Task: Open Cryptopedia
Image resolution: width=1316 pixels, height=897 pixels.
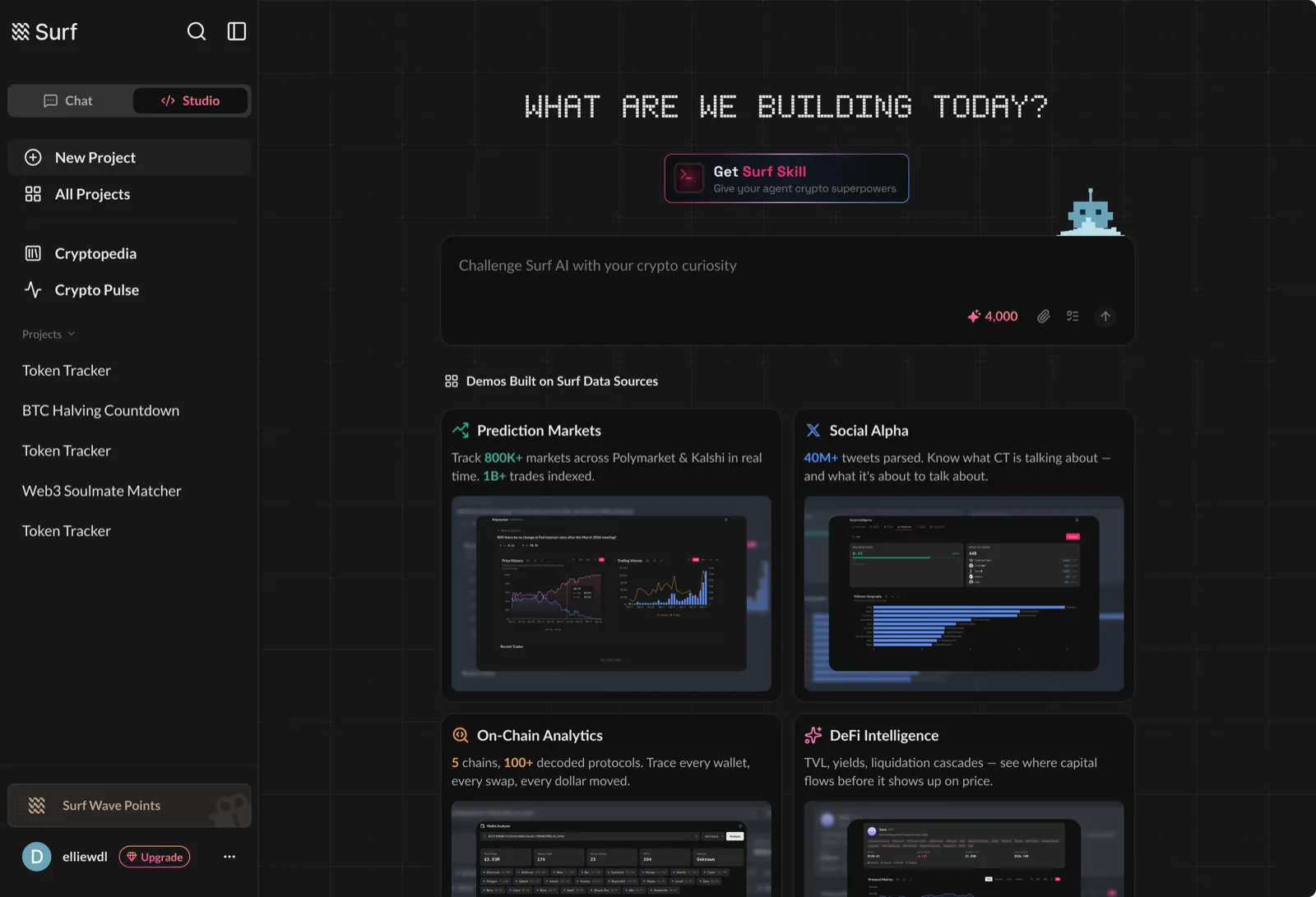Action: tap(129, 253)
